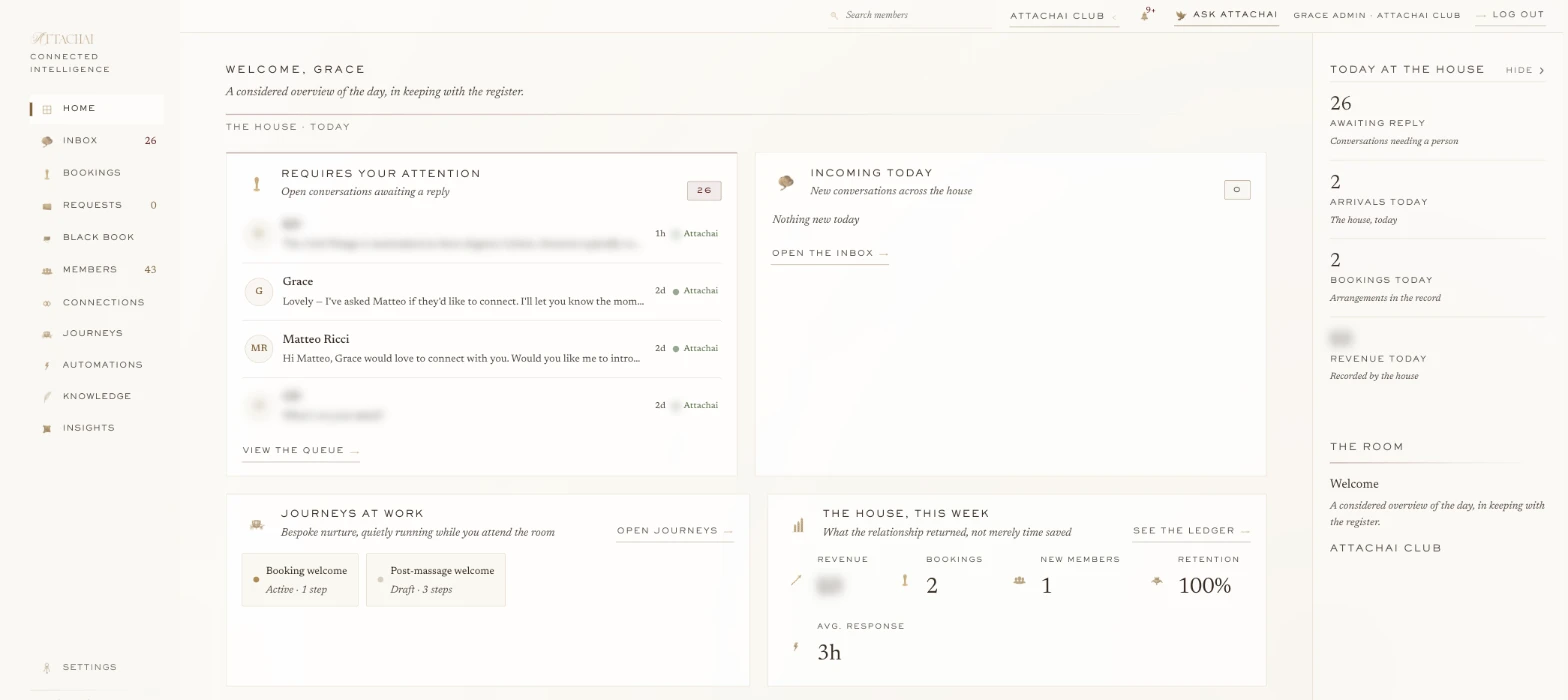Click the 0 badge in Incoming Today
1568x700 pixels.
(x=1237, y=190)
